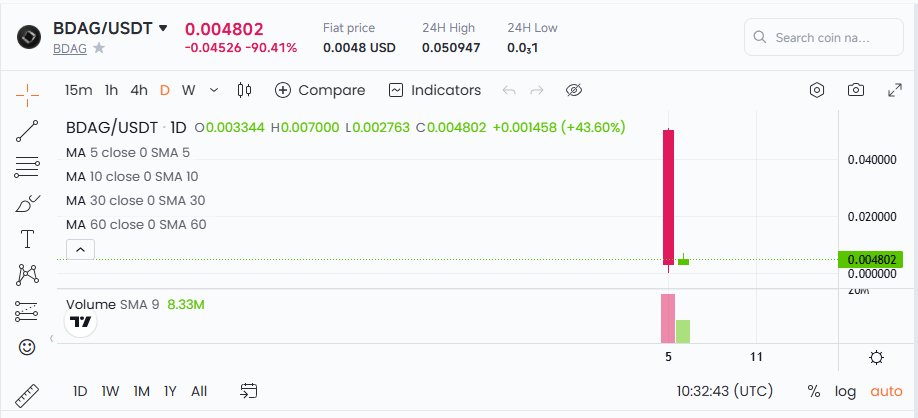The image size is (918, 418).
Task: Click the pink volume bar
Action: 668,318
